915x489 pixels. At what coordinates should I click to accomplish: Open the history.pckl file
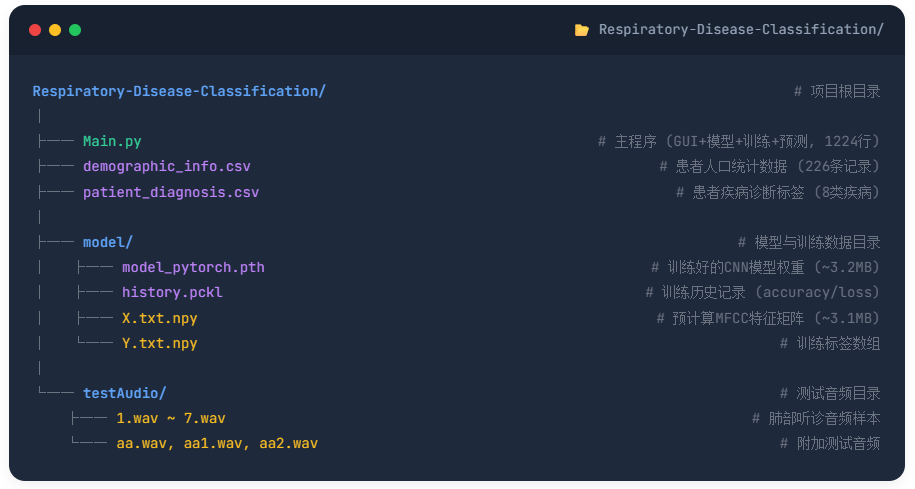coord(172,293)
